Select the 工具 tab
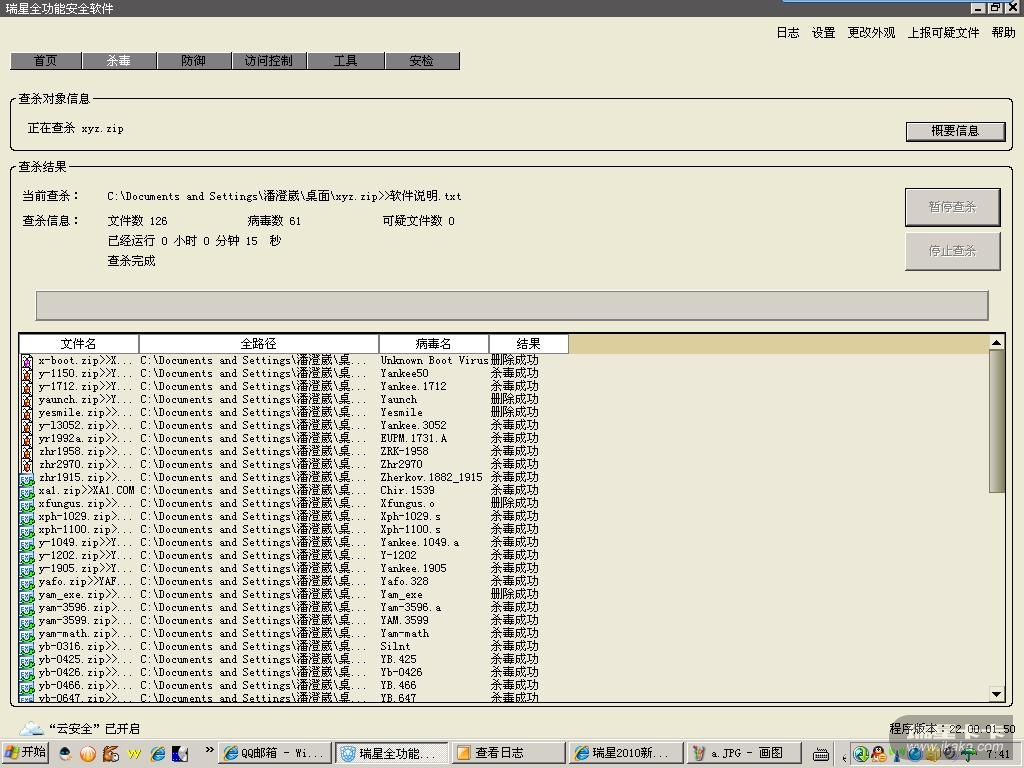Screen dimensions: 1024x768 (345, 61)
